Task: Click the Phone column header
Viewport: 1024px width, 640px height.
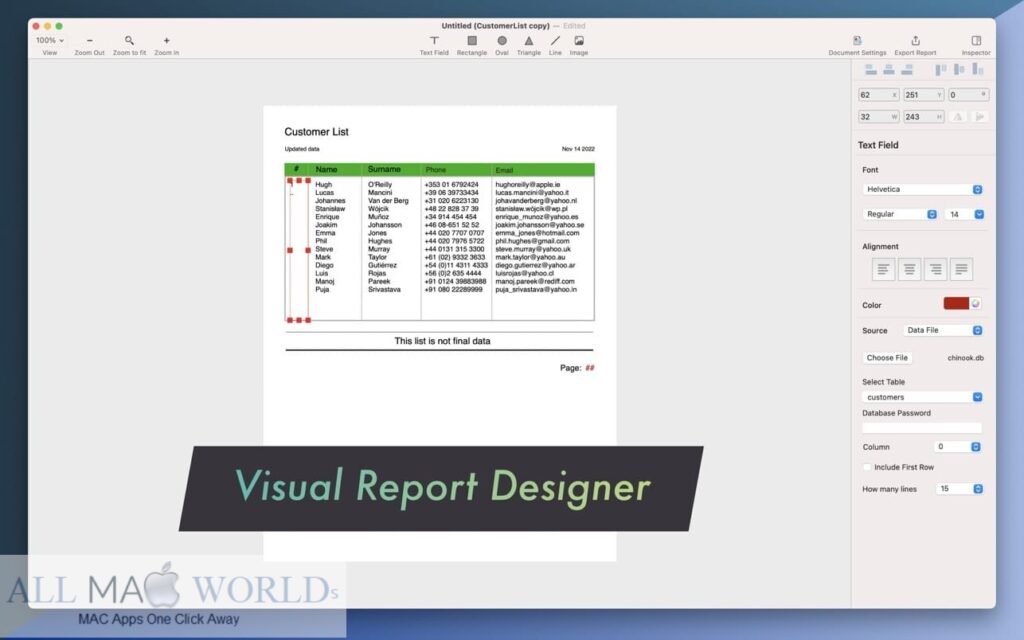Action: [x=436, y=170]
